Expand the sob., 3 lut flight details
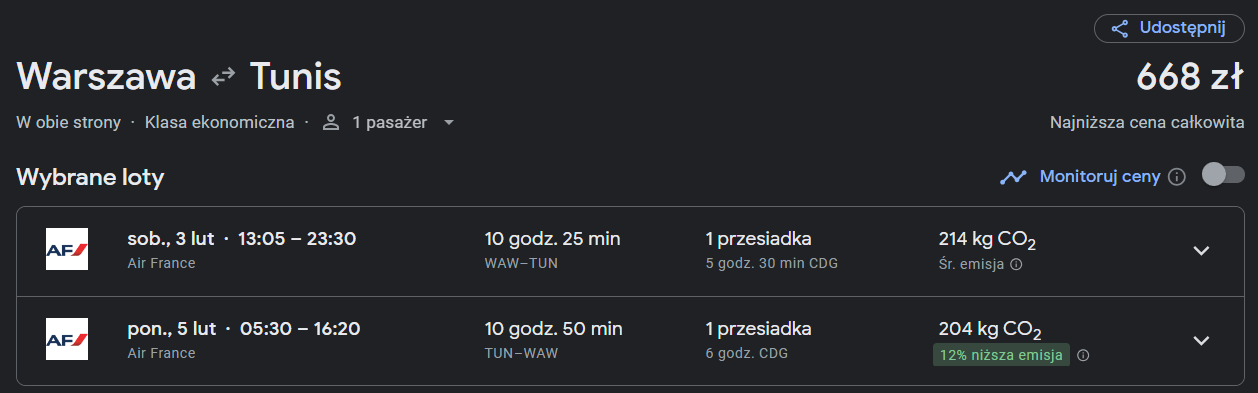Screen dimensions: 1258x393 1202,251
